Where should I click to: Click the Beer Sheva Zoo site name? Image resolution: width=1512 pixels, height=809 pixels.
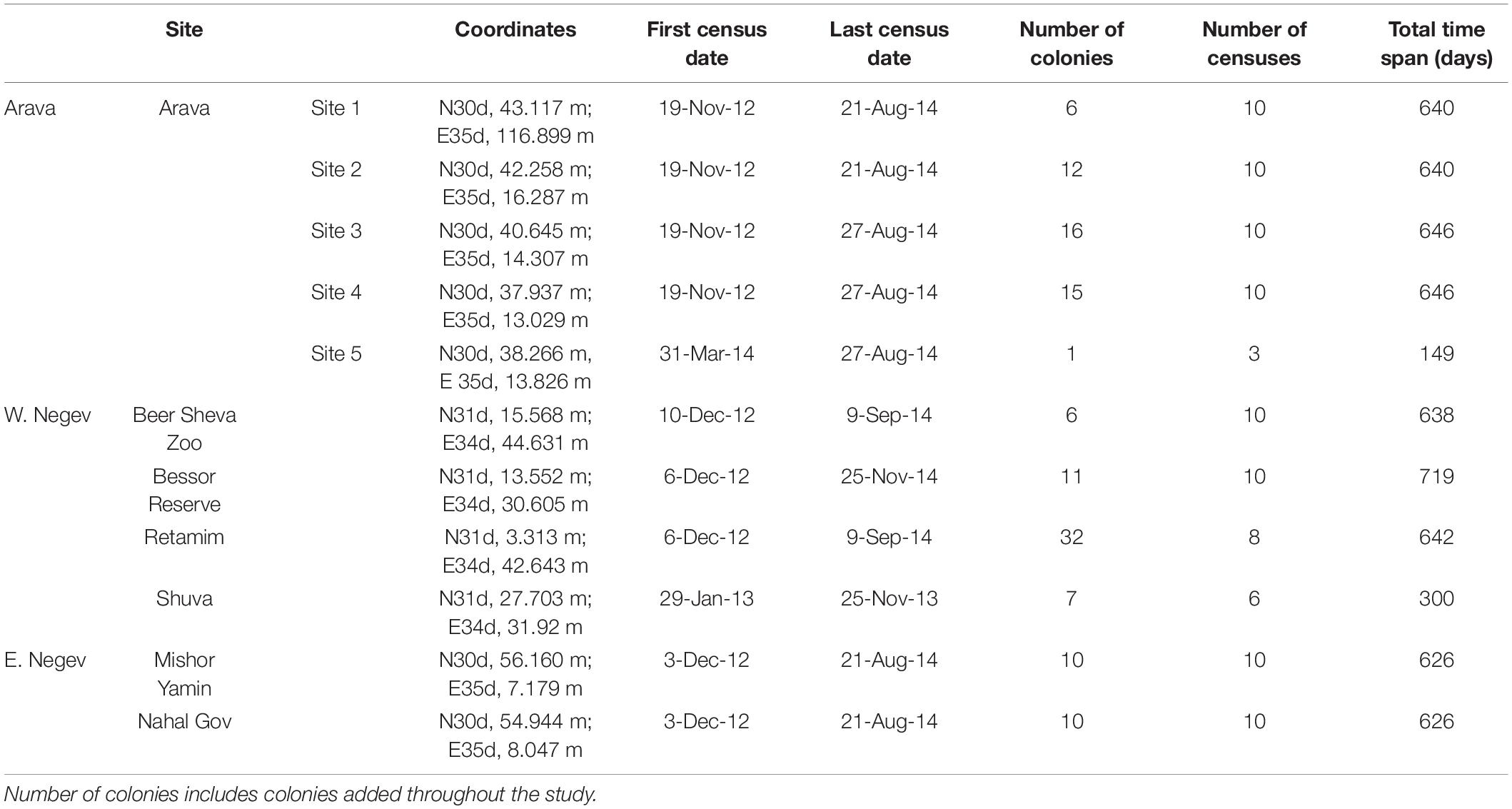(x=184, y=428)
